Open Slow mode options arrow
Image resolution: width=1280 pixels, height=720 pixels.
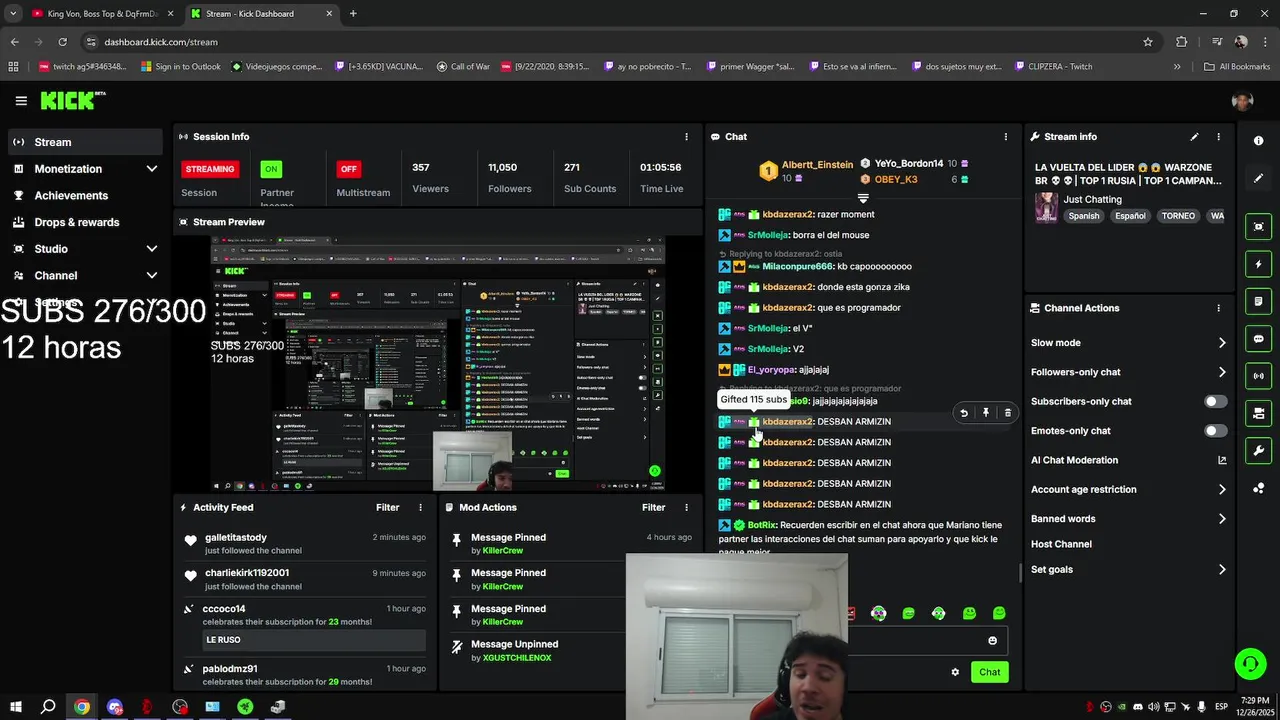tap(1222, 343)
